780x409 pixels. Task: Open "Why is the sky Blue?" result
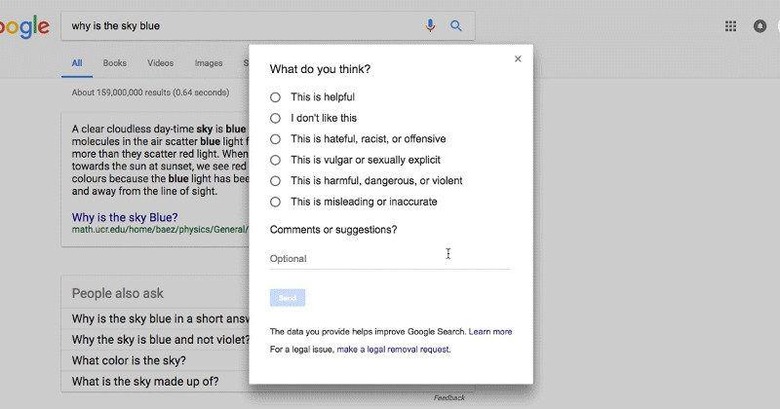124,217
